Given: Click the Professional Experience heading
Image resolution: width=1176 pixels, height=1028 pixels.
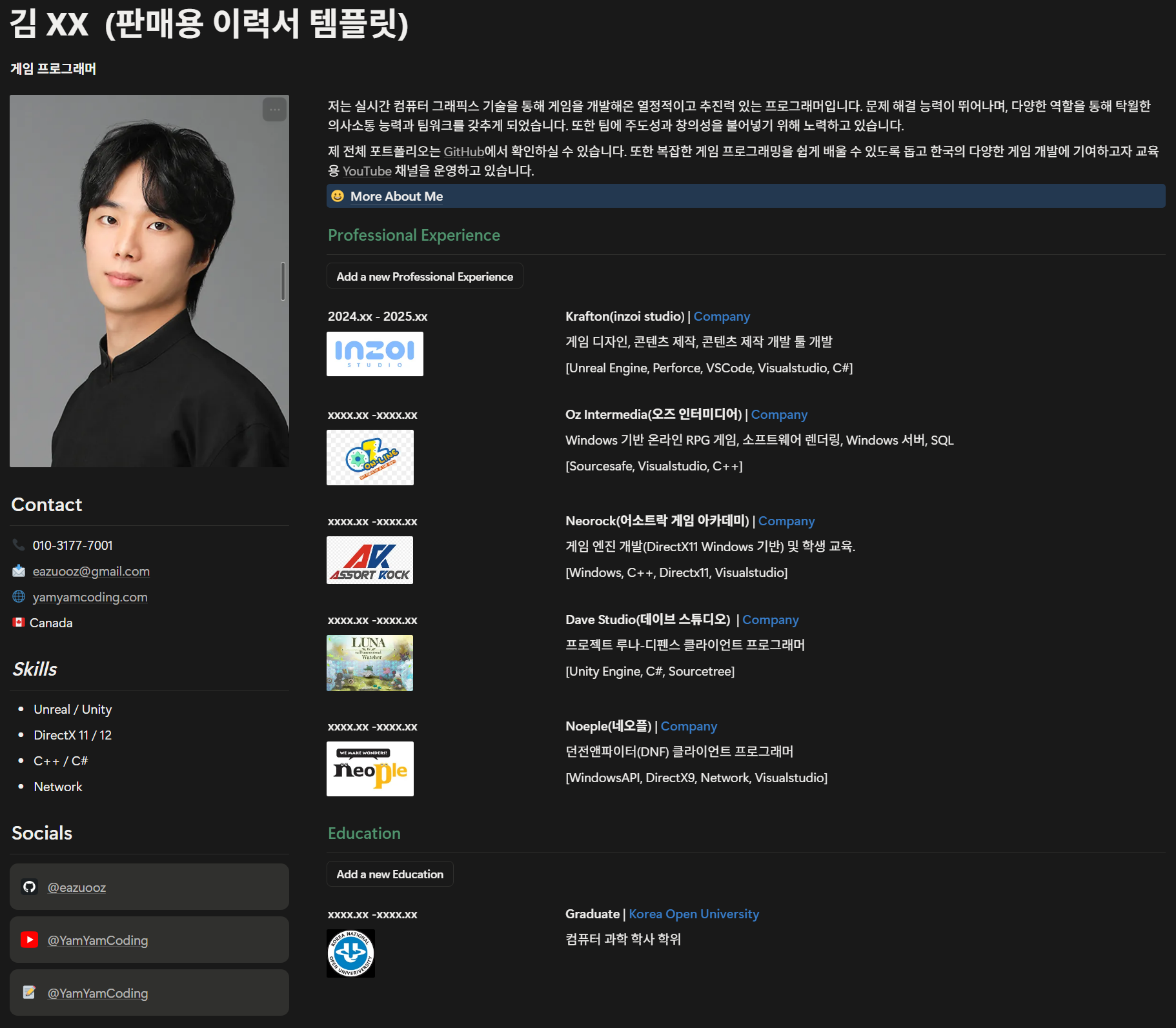Looking at the screenshot, I should [x=414, y=235].
